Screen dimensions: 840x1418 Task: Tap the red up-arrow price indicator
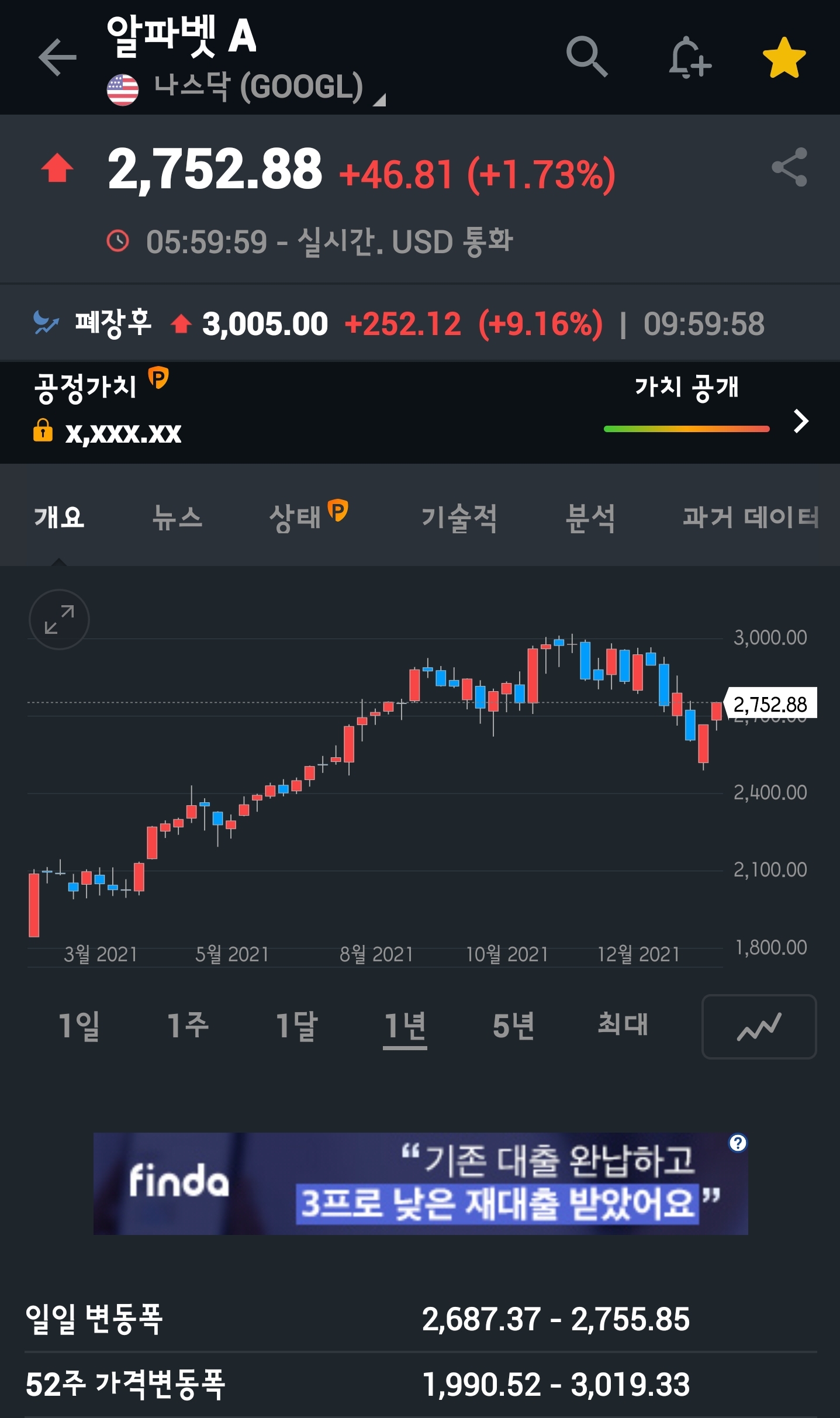57,168
